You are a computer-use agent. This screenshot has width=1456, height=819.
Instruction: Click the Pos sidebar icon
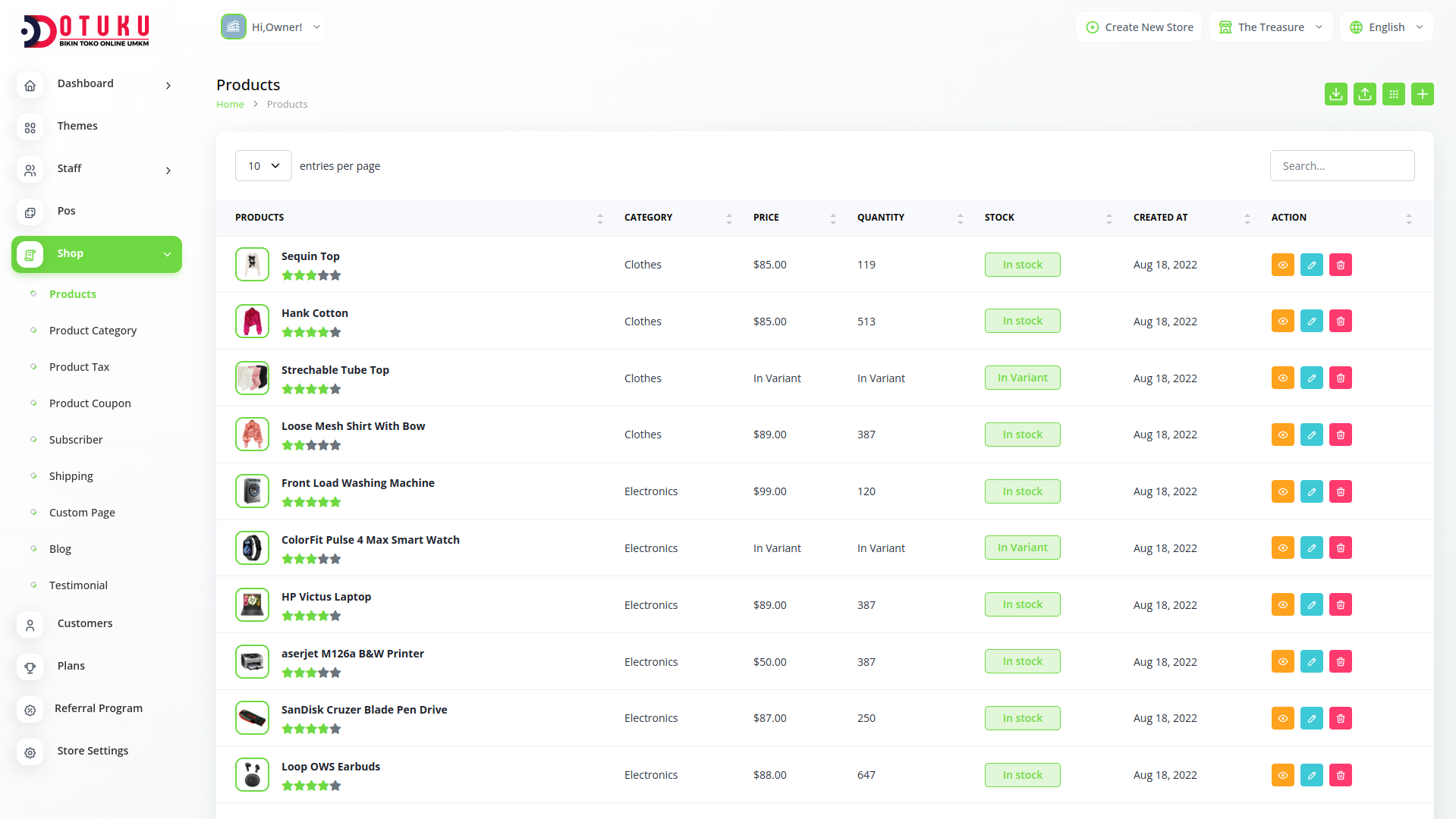[30, 213]
